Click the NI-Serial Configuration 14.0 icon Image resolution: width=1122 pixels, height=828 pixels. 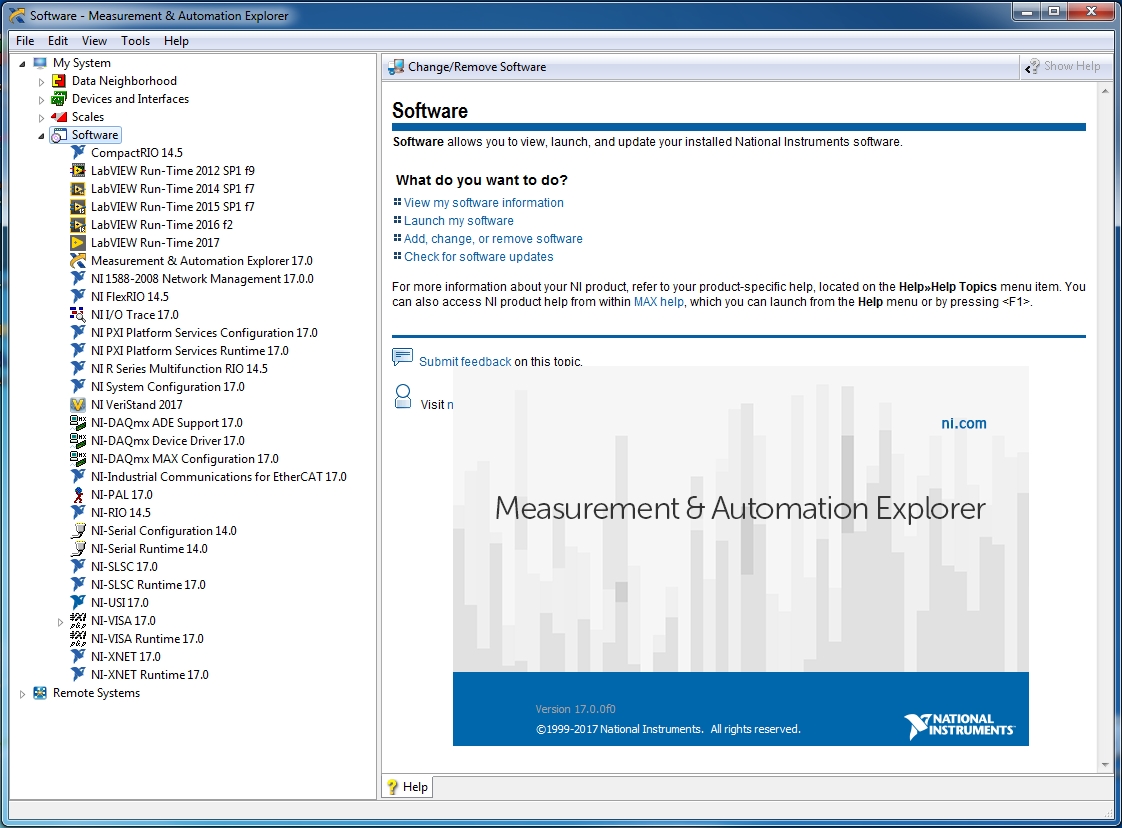click(78, 530)
